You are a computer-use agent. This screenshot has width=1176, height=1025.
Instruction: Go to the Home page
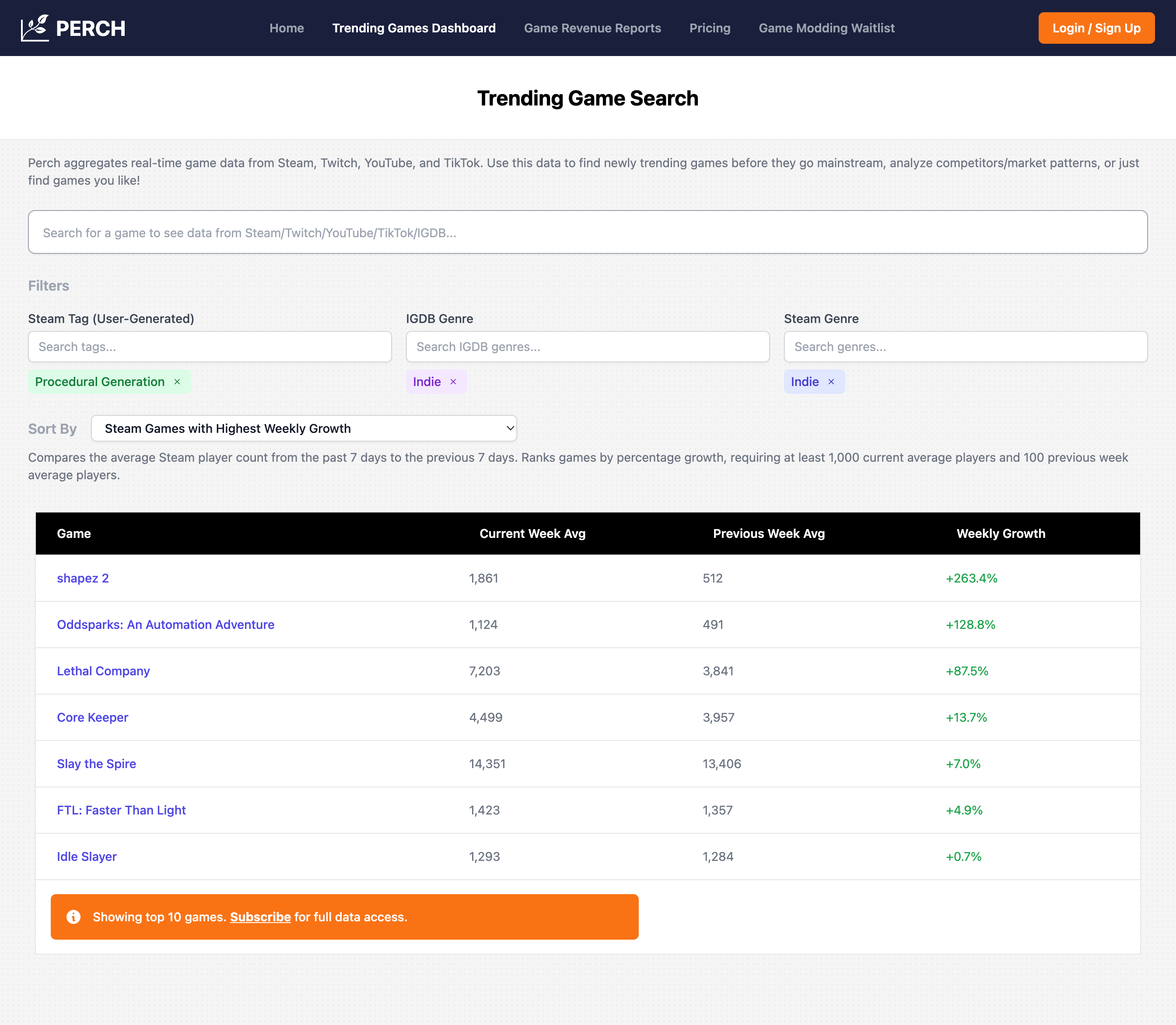coord(287,28)
